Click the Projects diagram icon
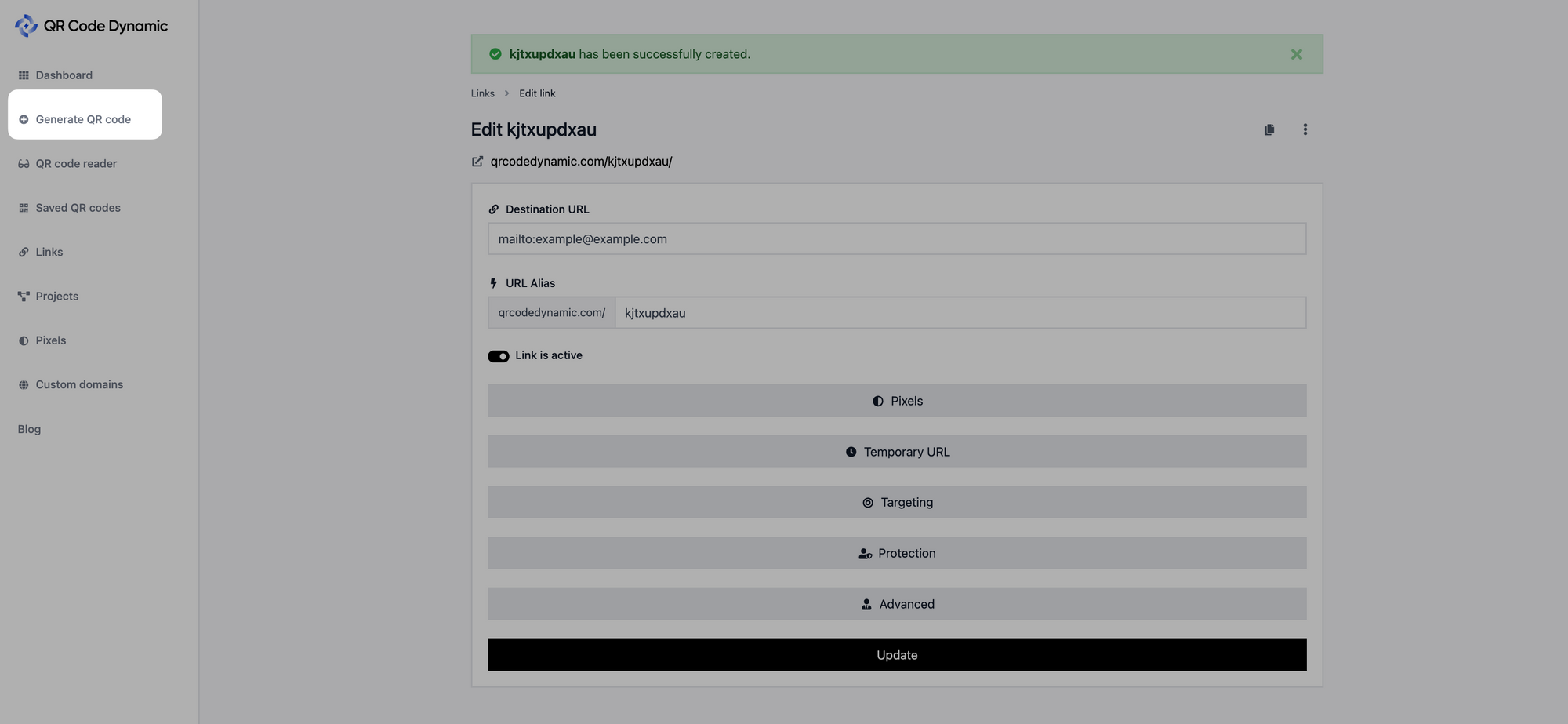 pyautogui.click(x=24, y=297)
